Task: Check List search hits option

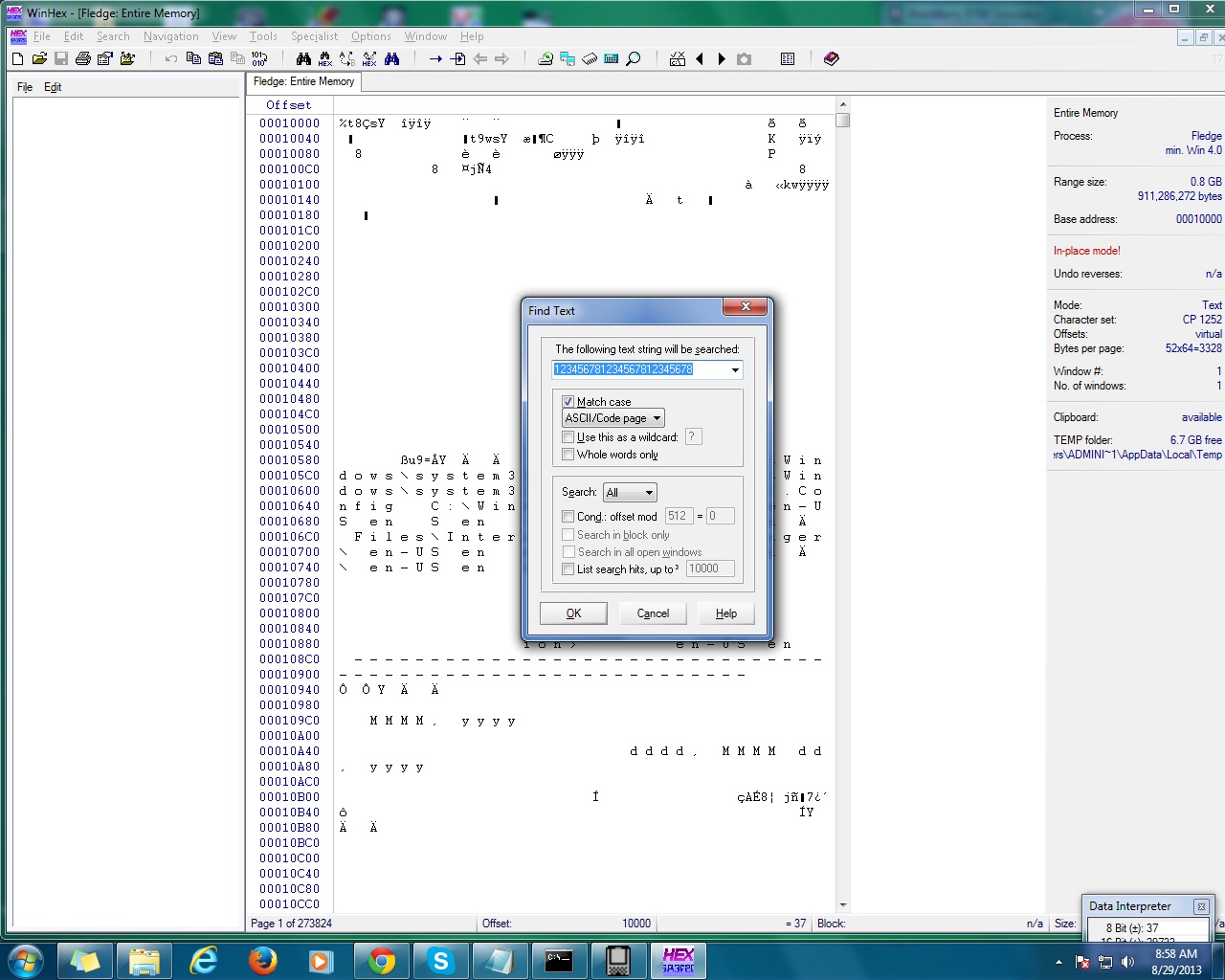Action: 568,568
